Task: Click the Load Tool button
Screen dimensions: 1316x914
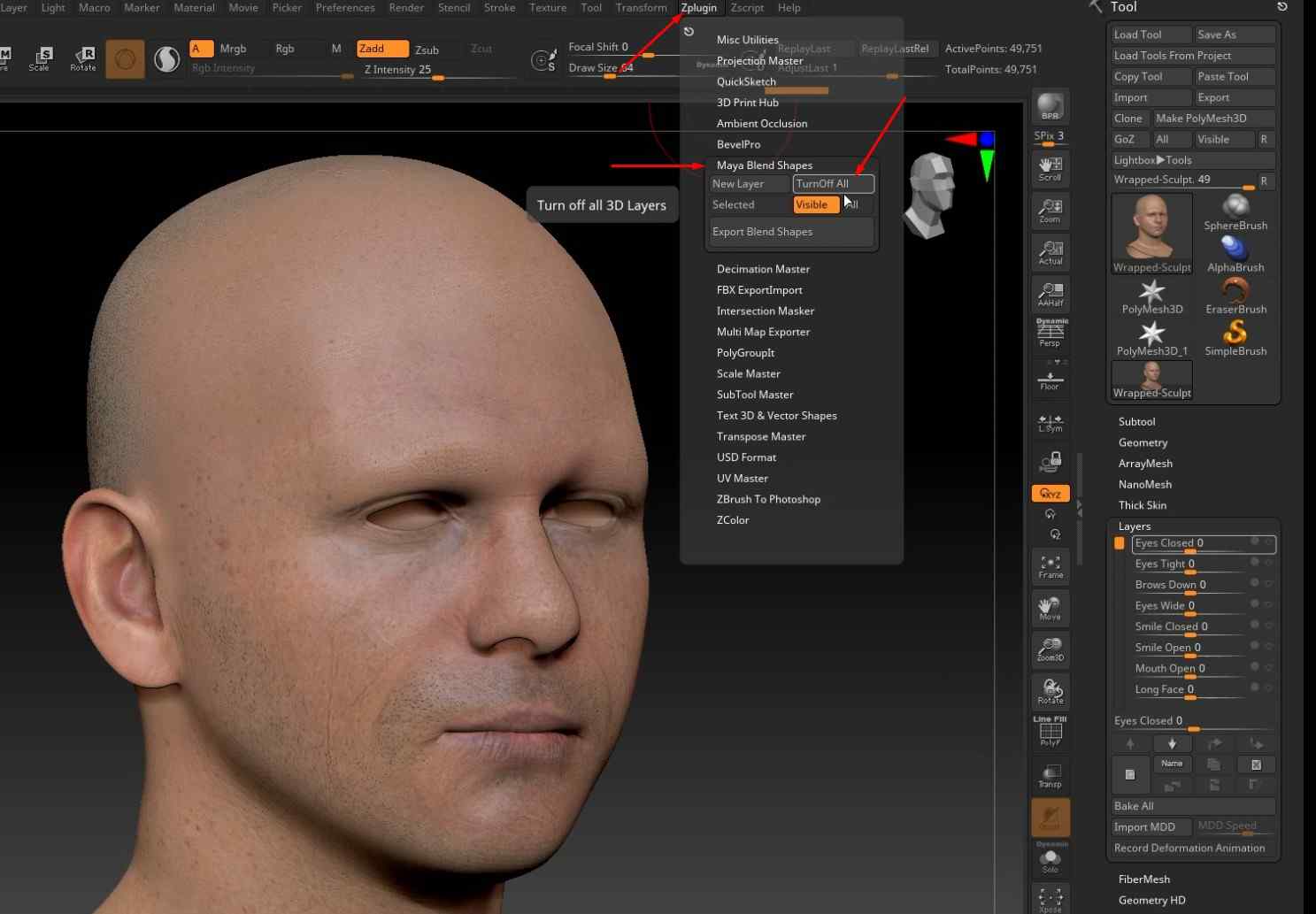Action: point(1151,35)
